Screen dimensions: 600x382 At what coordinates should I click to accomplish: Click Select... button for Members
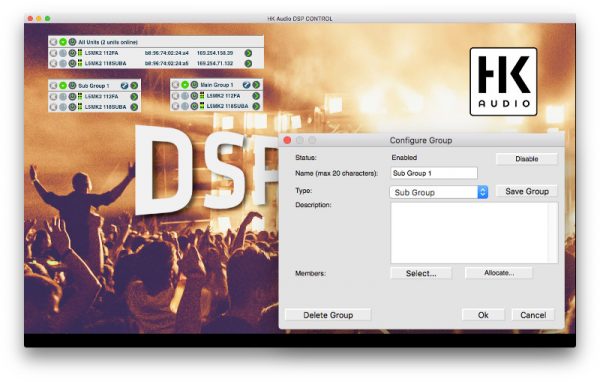pos(421,273)
